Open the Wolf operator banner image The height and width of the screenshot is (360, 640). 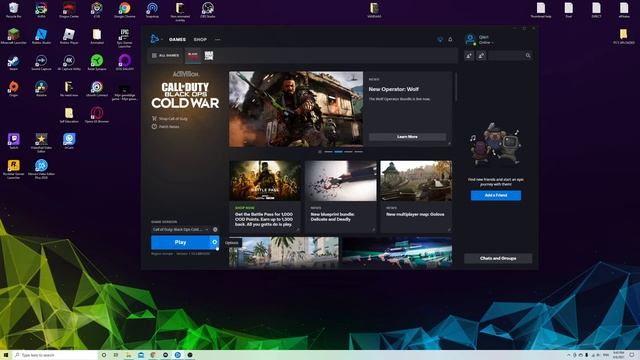click(296, 109)
